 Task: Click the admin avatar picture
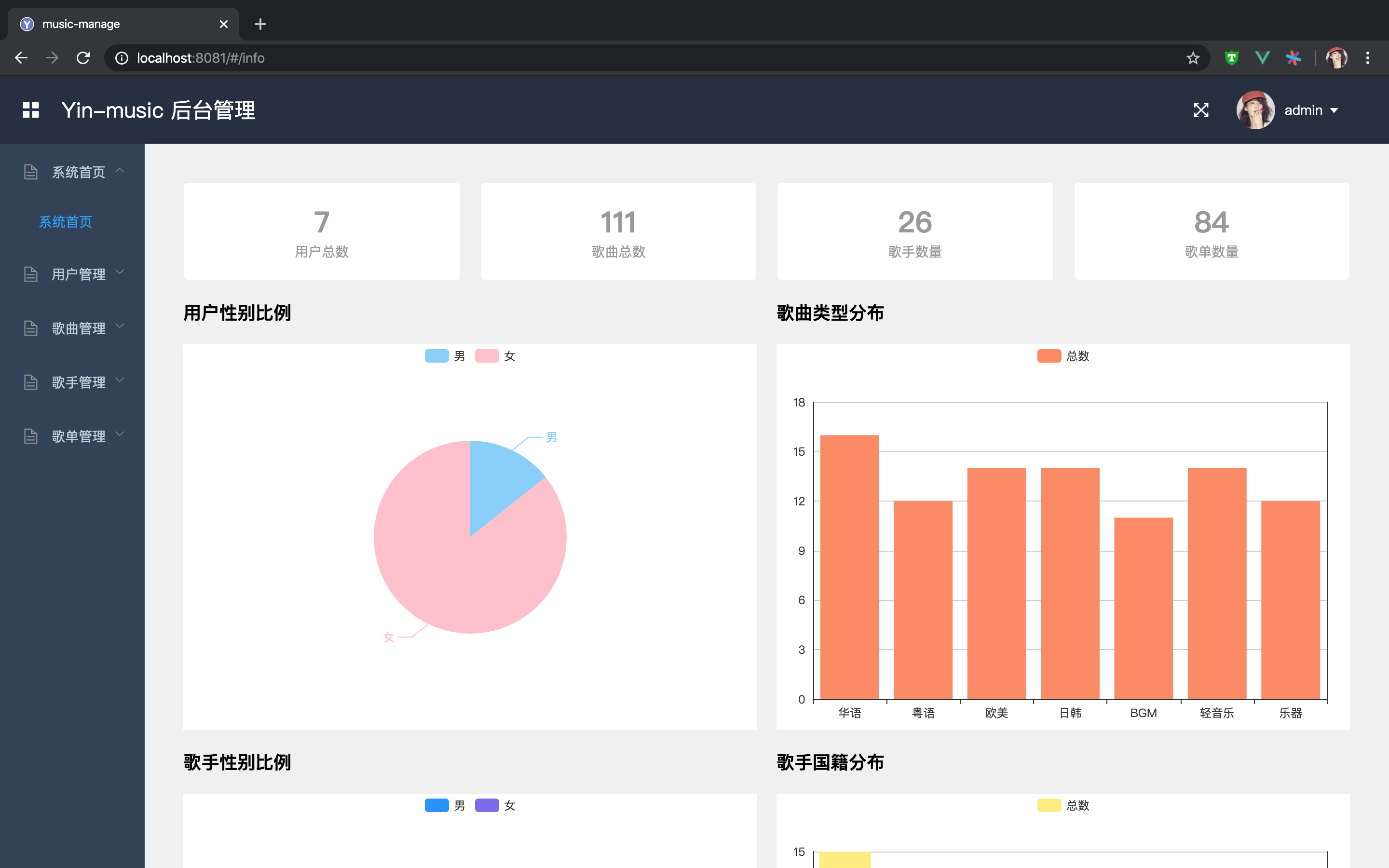(x=1255, y=109)
